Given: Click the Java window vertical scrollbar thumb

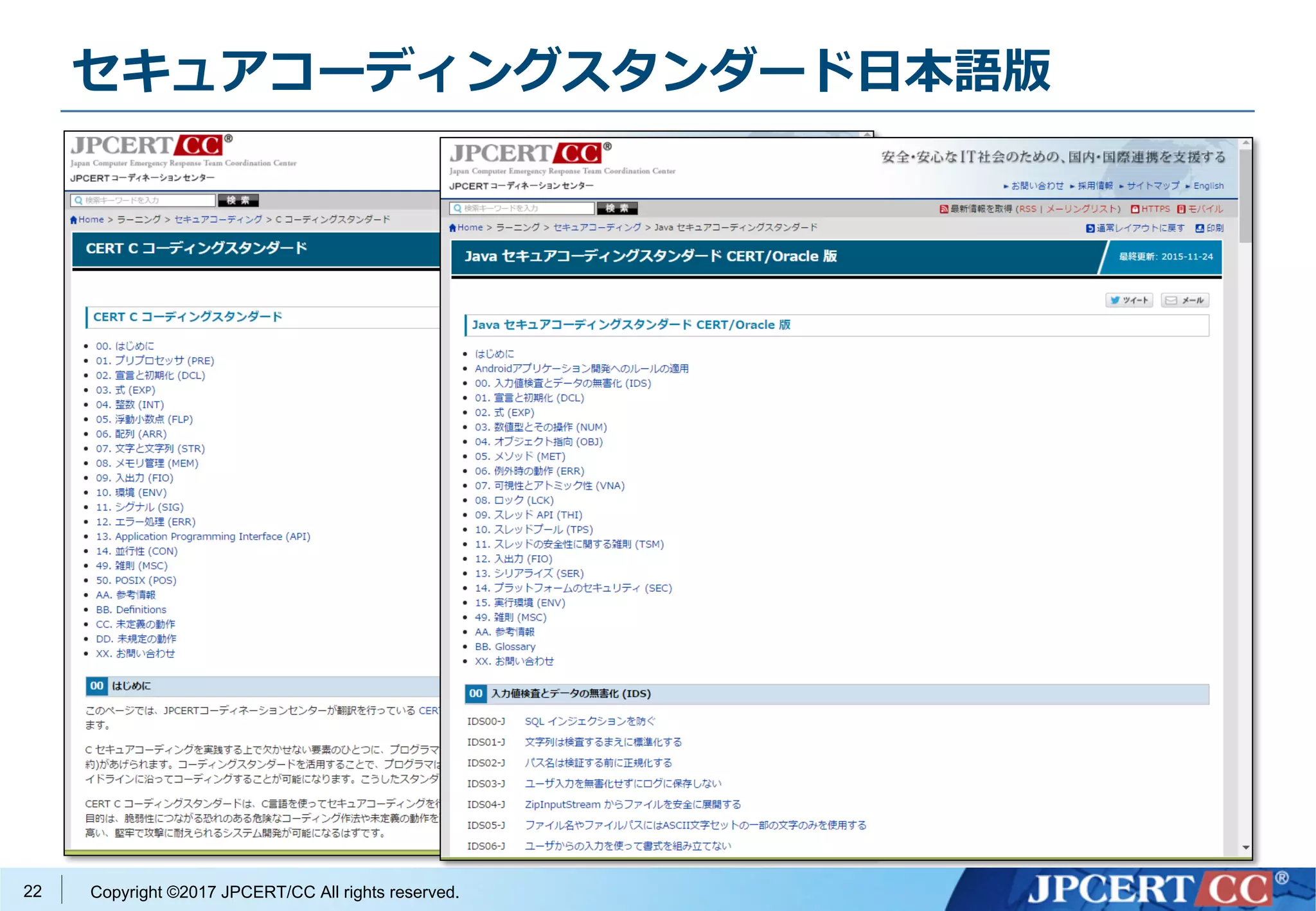Looking at the screenshot, I should (x=1246, y=196).
